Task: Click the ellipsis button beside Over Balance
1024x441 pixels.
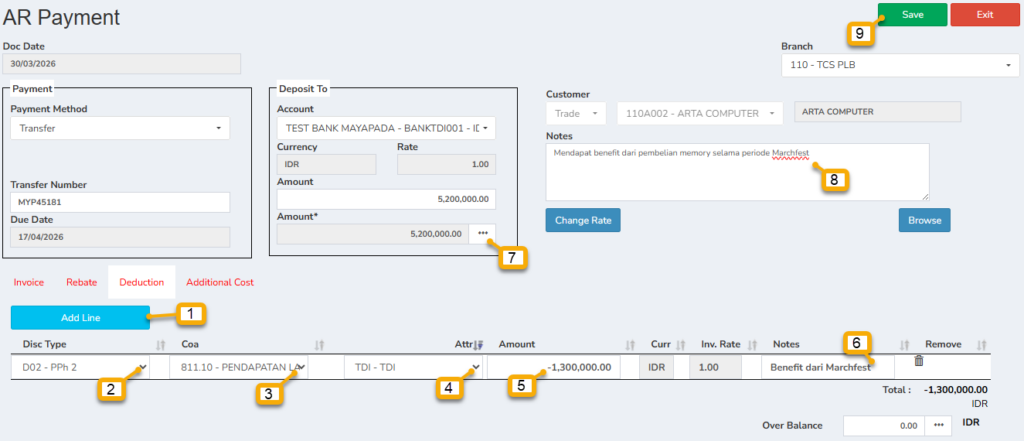Action: (x=939, y=425)
